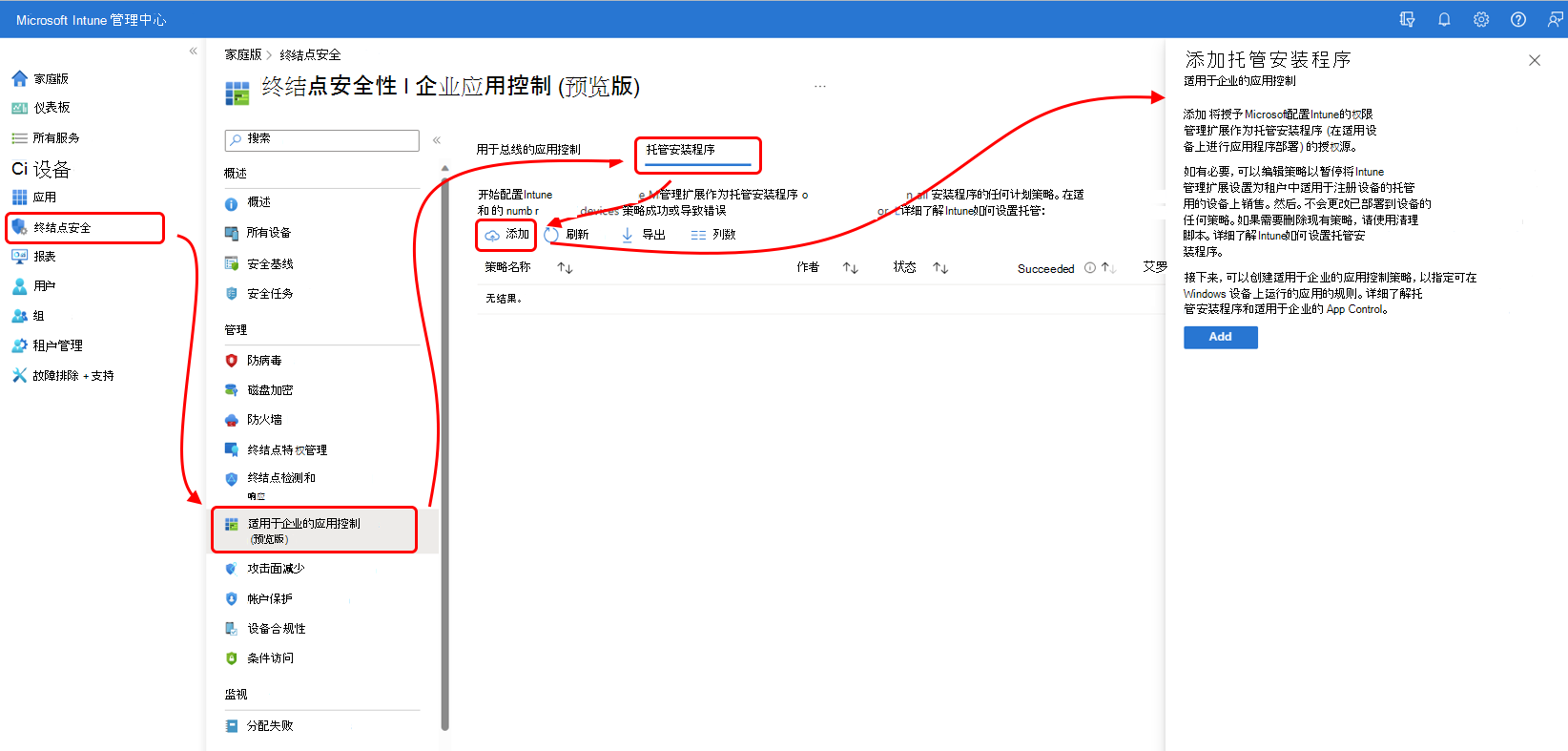The image size is (1568, 751).
Task: Open 所有服务 in left navigation
Action: pyautogui.click(x=46, y=137)
